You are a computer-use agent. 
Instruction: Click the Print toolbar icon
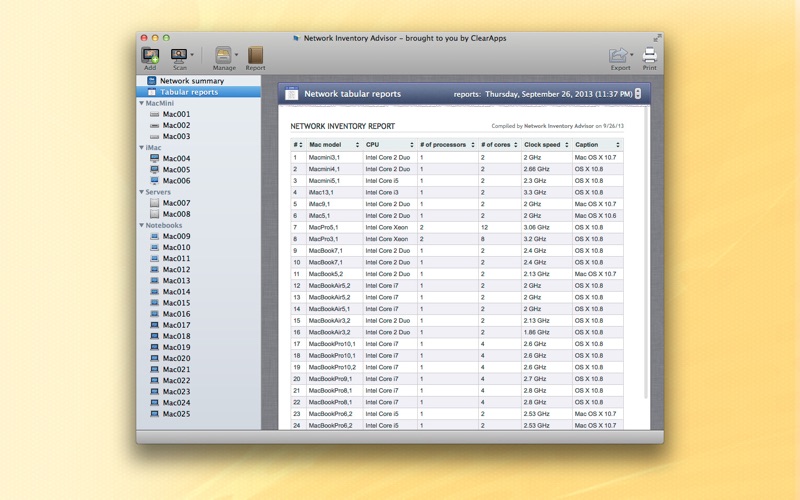(x=649, y=55)
